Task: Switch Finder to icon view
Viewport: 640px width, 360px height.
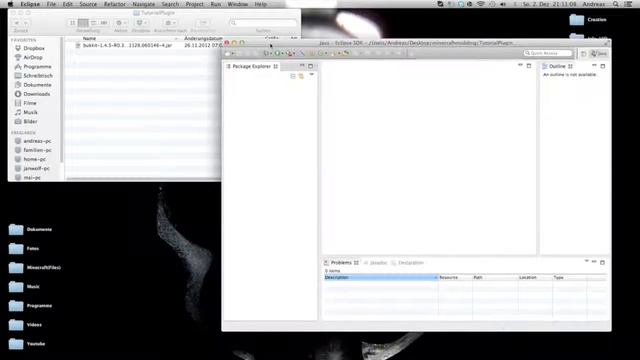Action: coord(73,23)
